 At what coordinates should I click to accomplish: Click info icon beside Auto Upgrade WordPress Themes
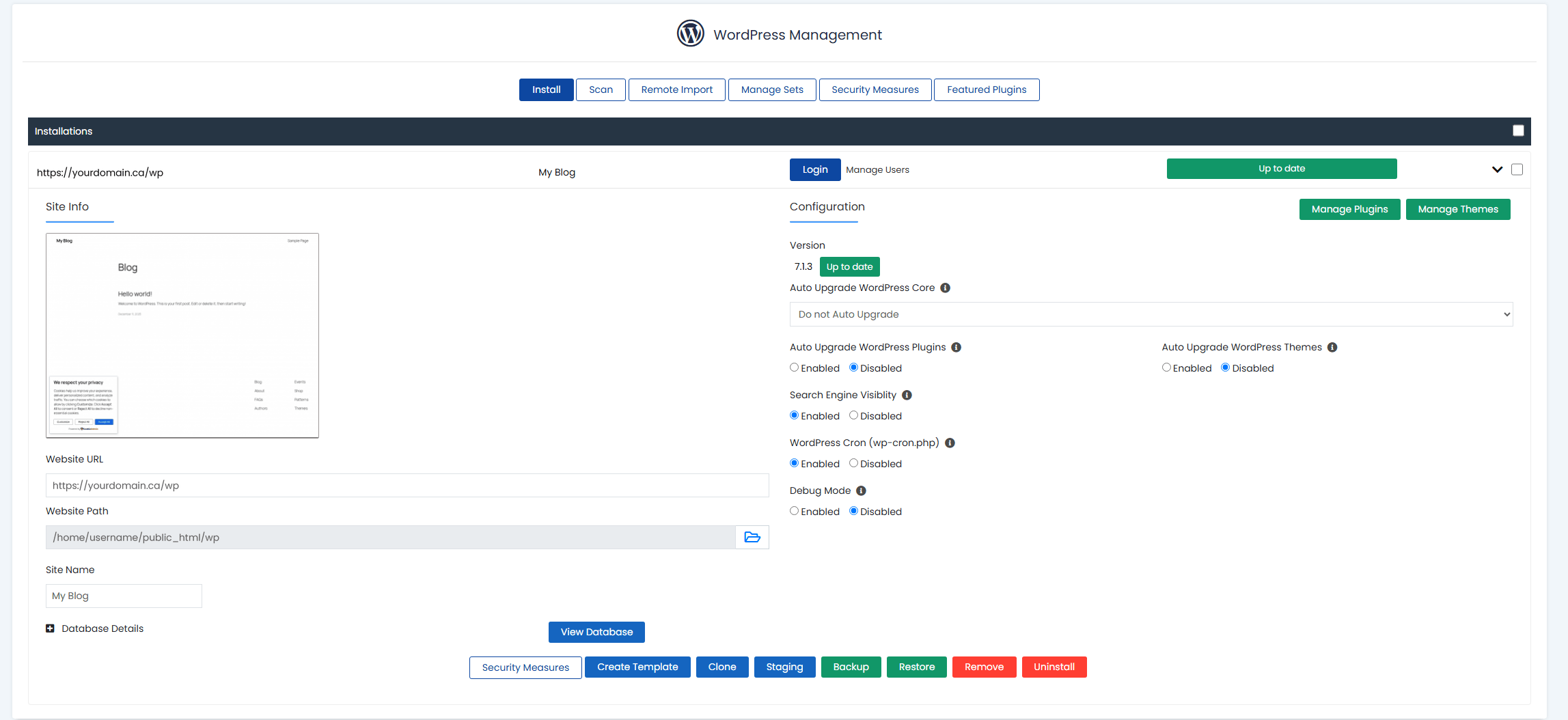point(1332,347)
